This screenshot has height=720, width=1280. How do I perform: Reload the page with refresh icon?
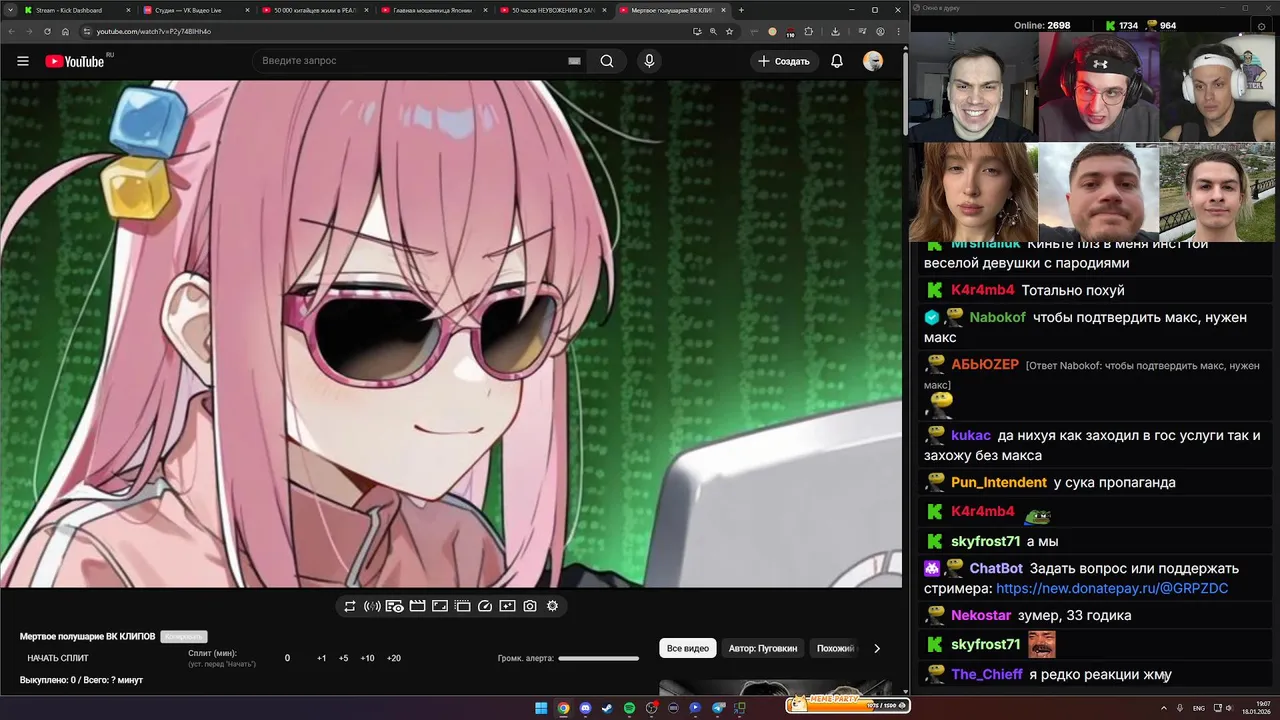[x=48, y=31]
